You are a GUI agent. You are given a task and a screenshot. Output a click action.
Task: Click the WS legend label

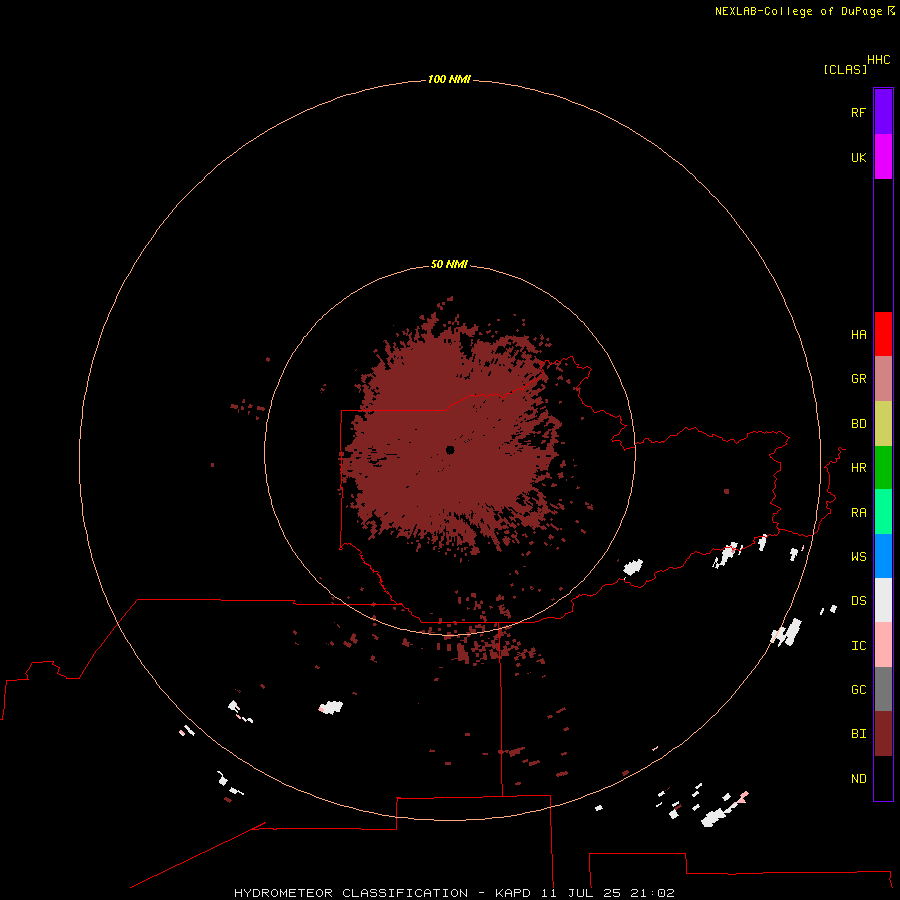point(858,556)
